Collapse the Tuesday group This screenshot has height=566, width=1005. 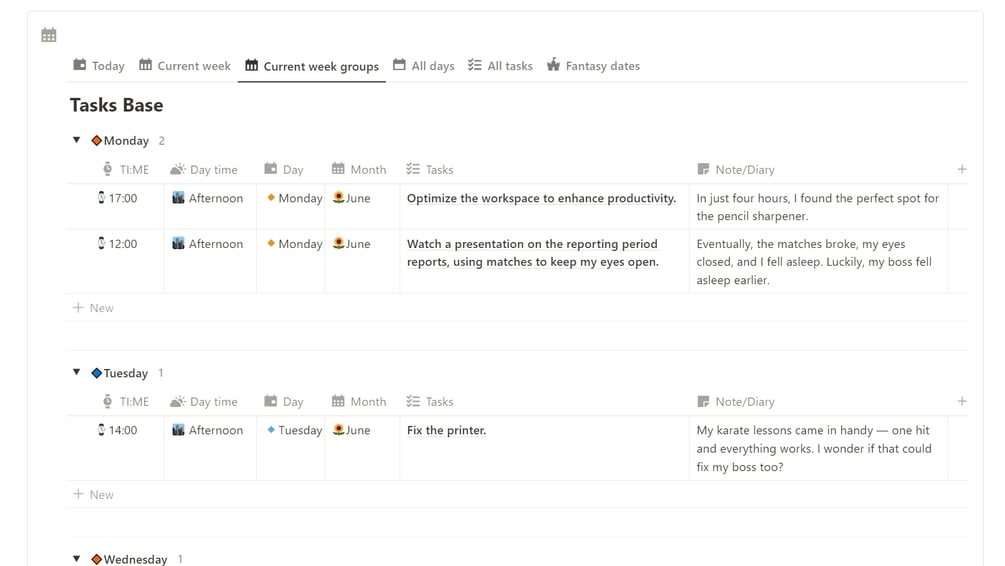(x=77, y=373)
